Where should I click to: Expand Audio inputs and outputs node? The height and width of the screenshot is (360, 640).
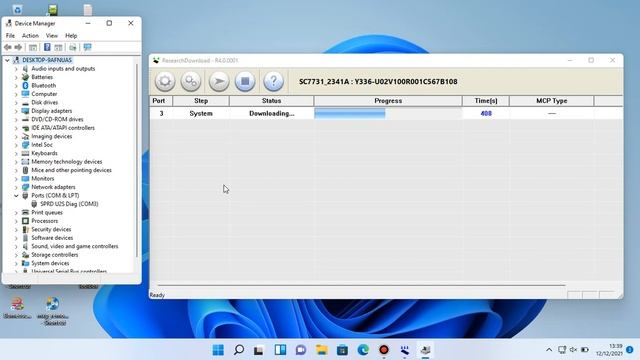(x=16, y=69)
